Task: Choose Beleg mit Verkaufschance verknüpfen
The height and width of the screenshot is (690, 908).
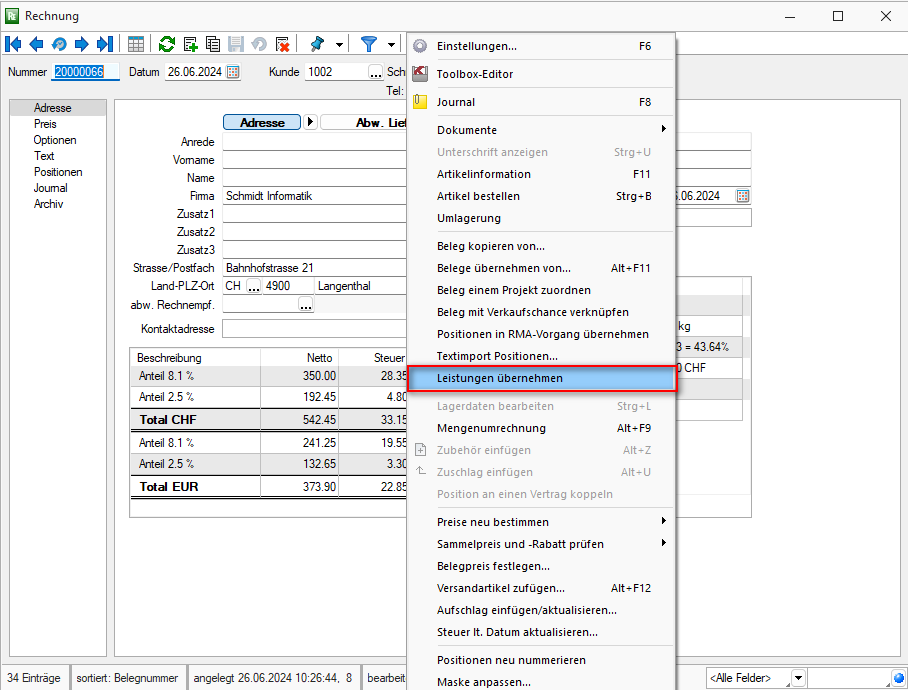Action: (x=541, y=312)
